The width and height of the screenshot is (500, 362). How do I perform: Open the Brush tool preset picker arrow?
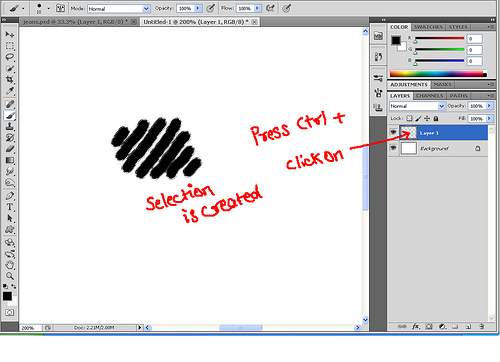[x=23, y=8]
